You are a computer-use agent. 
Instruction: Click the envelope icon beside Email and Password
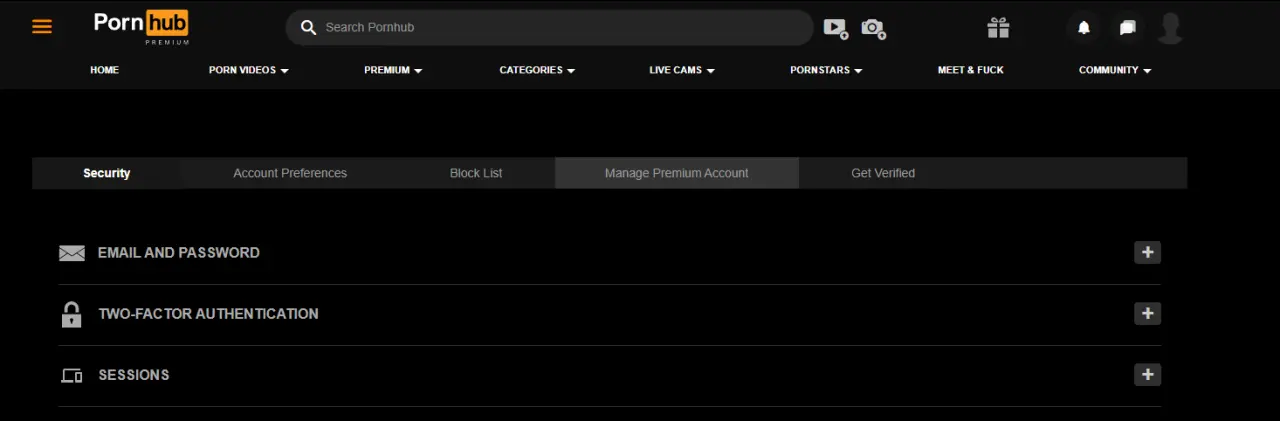point(72,253)
